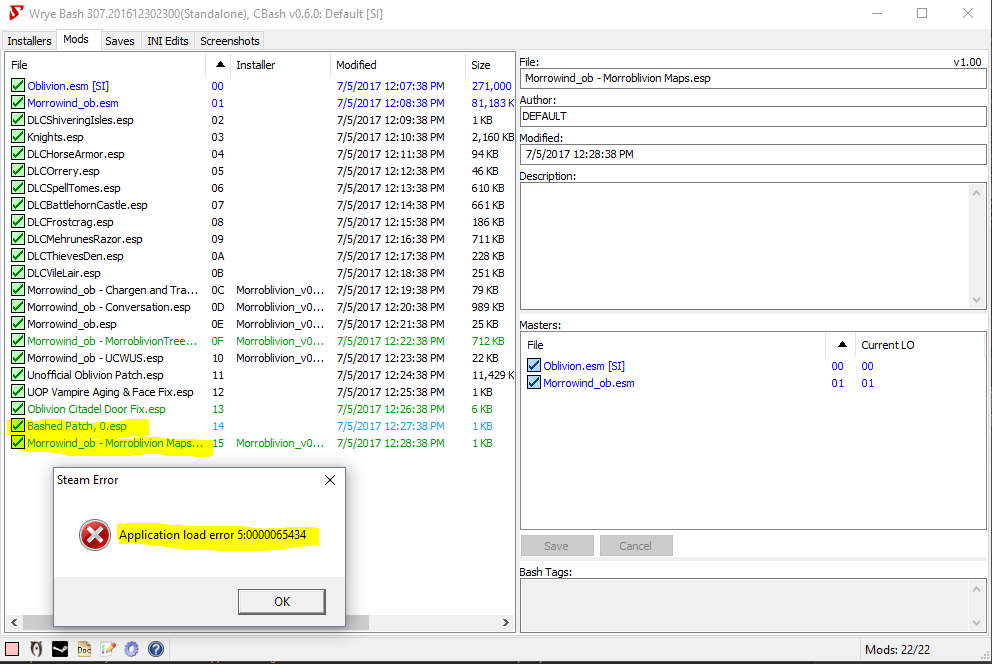Click the Masters list sort arrow column header
The width and height of the screenshot is (992, 664).
pos(841,345)
